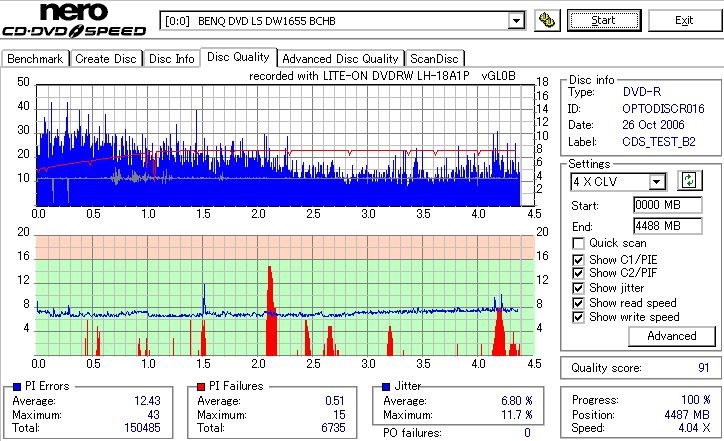
Task: Click the PI Failures lower graph
Action: pyautogui.click(x=285, y=296)
